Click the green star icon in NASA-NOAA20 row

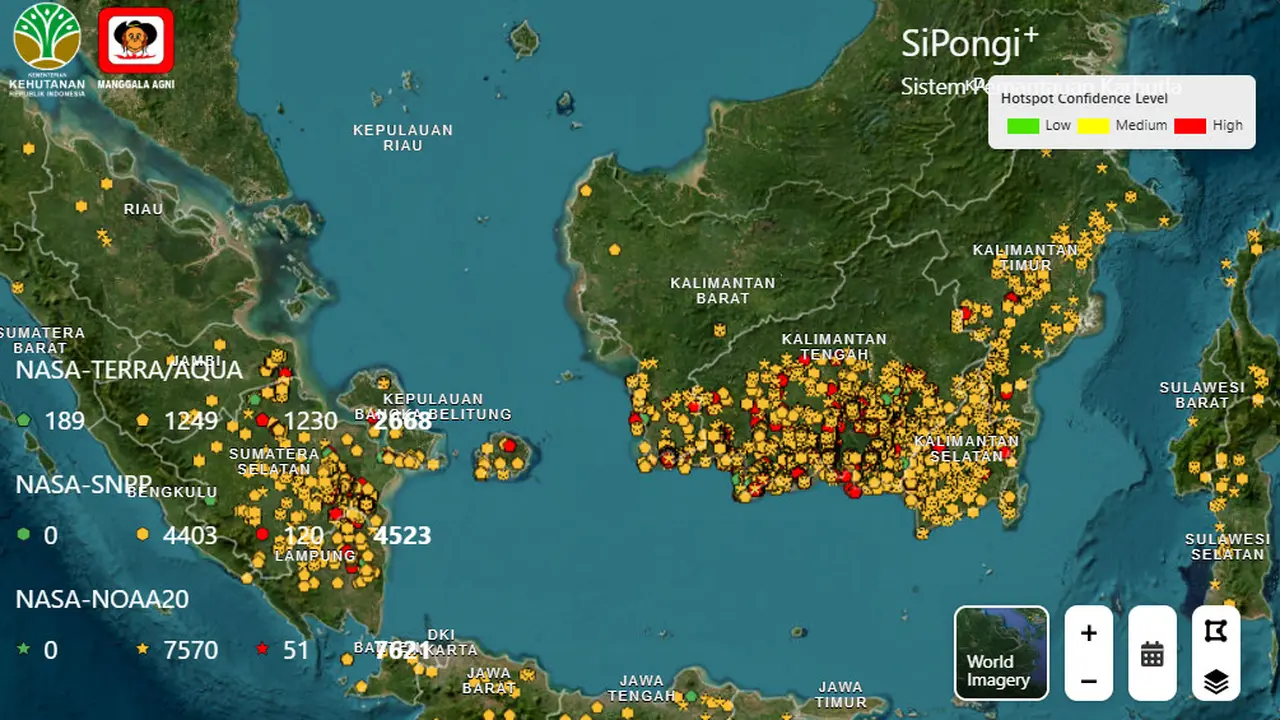pos(23,649)
